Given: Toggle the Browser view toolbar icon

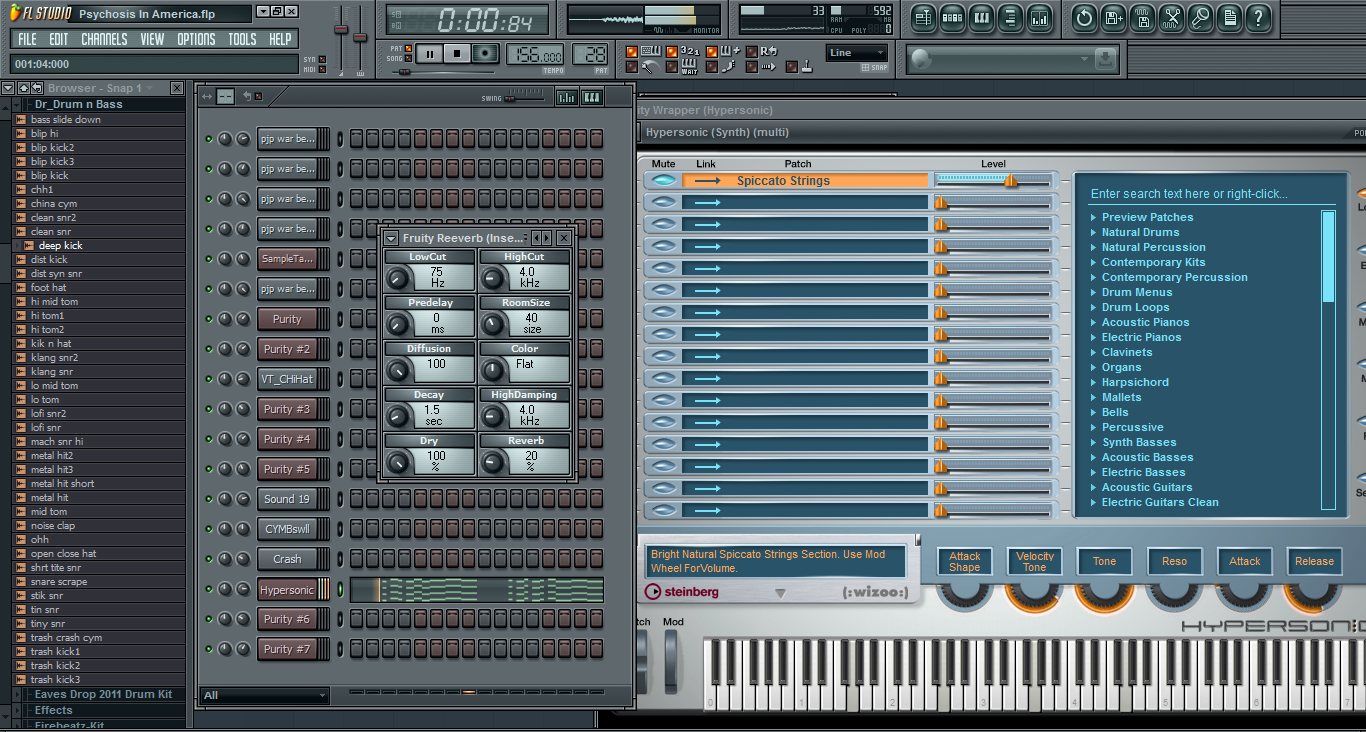Looking at the screenshot, I should [x=1010, y=18].
